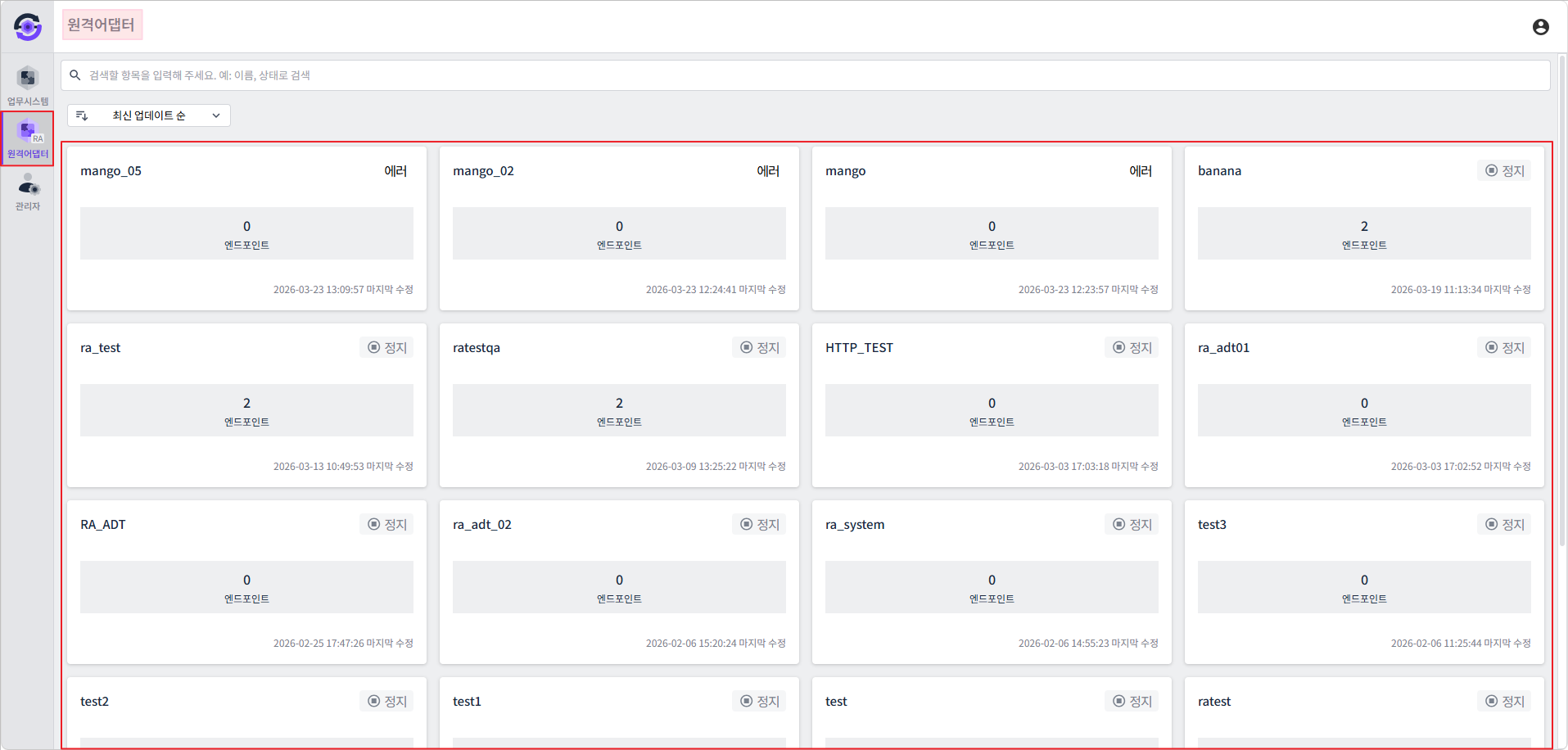Image resolution: width=1568 pixels, height=750 pixels.
Task: Click the 정지 status badge on ra_system
Action: (x=1132, y=525)
